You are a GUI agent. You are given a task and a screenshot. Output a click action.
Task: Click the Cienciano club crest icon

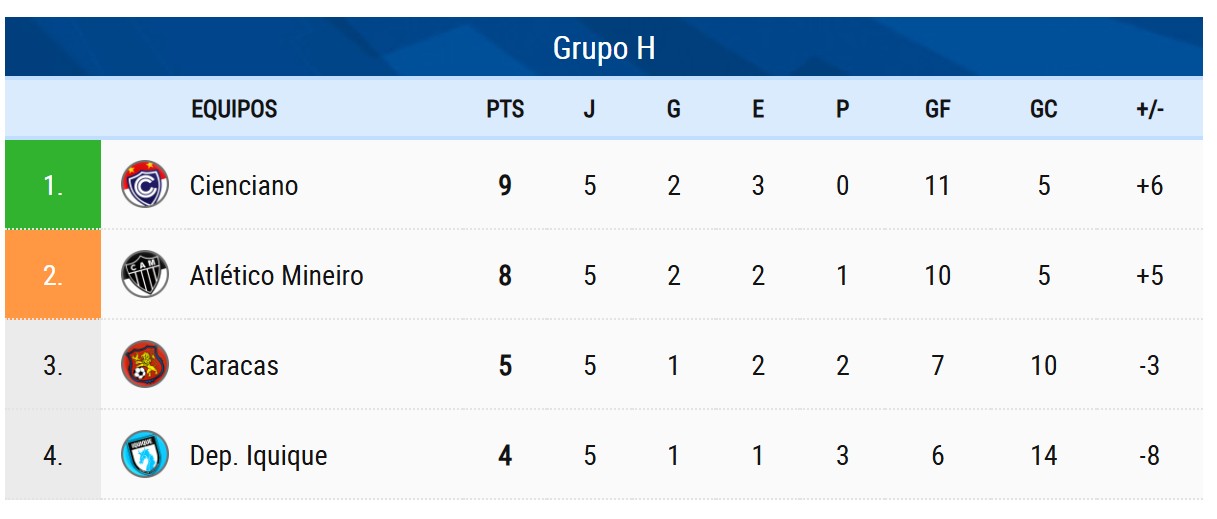pyautogui.click(x=144, y=185)
